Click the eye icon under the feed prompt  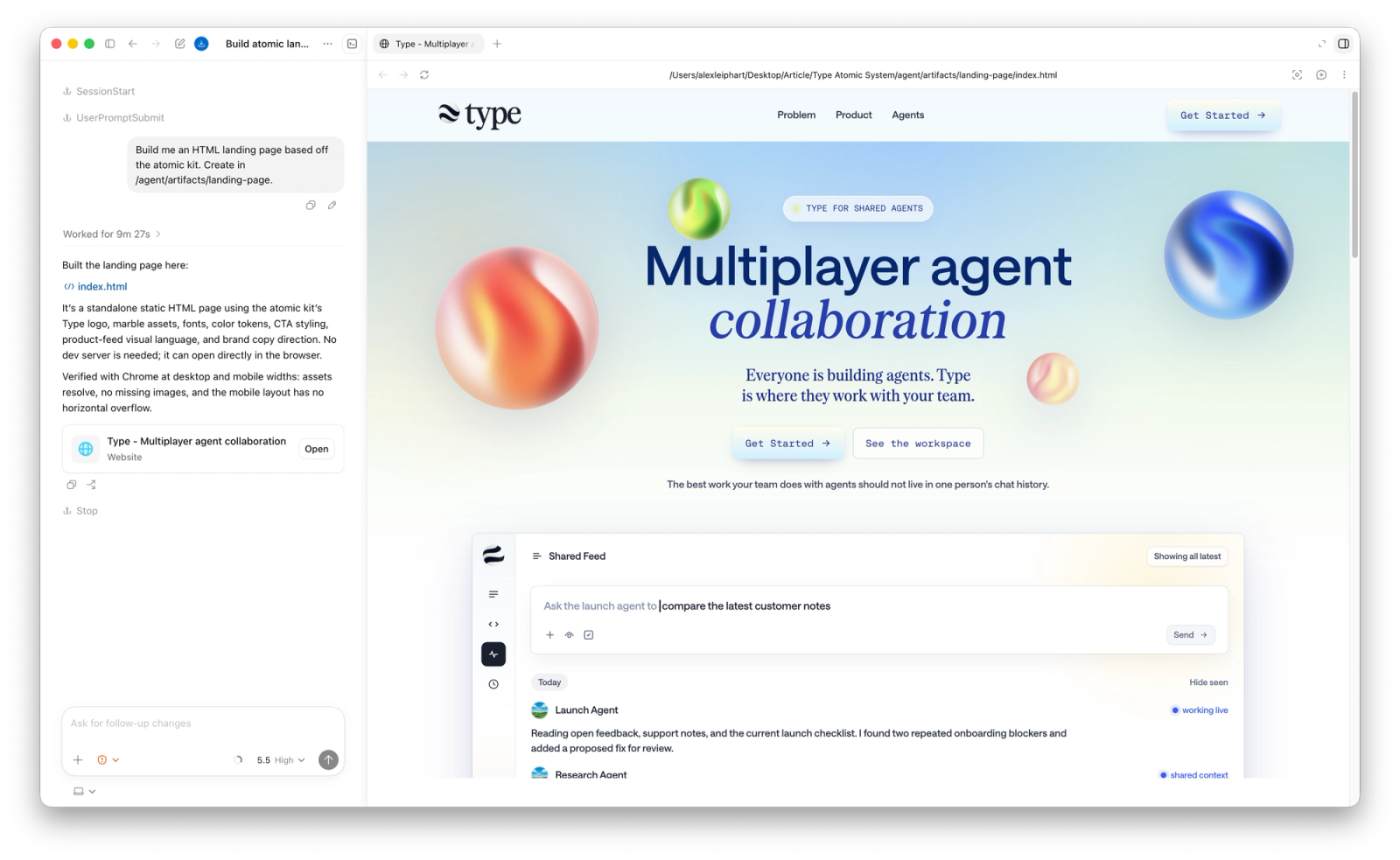569,635
